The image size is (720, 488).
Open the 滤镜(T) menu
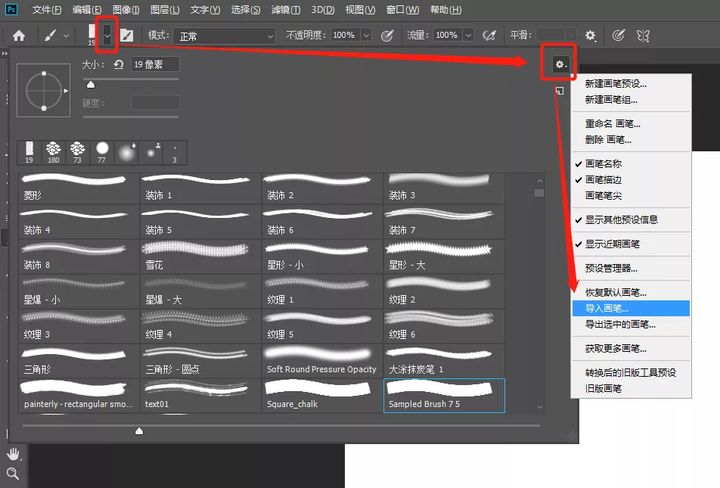tap(286, 10)
